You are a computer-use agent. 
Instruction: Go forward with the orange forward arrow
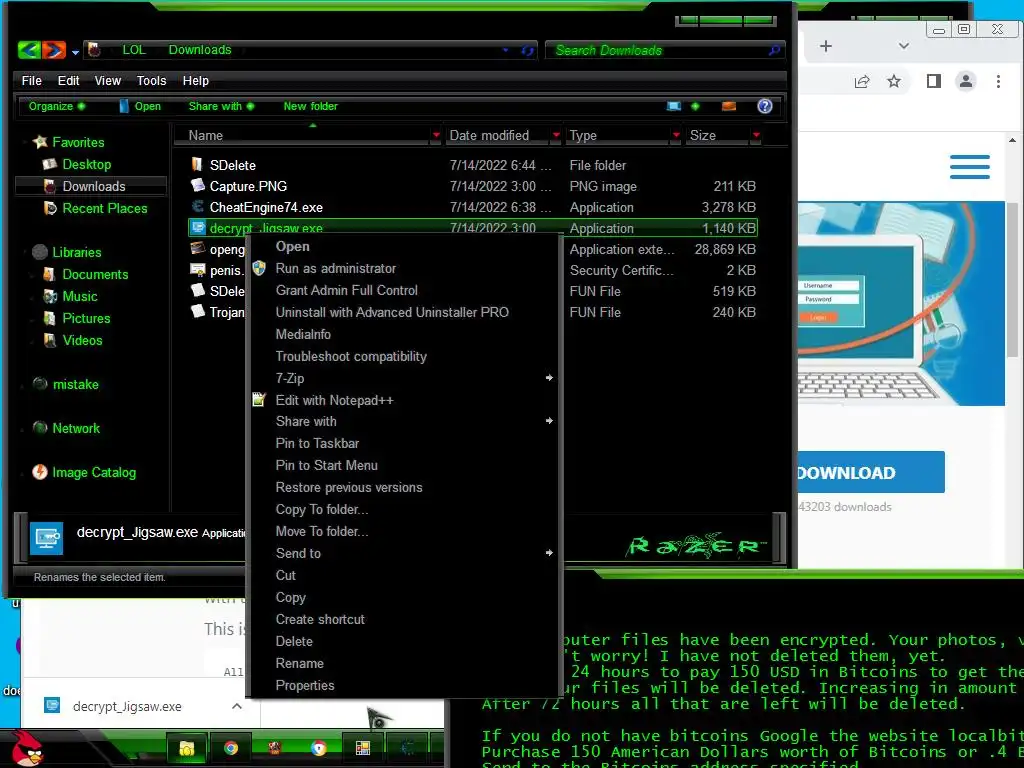click(54, 50)
